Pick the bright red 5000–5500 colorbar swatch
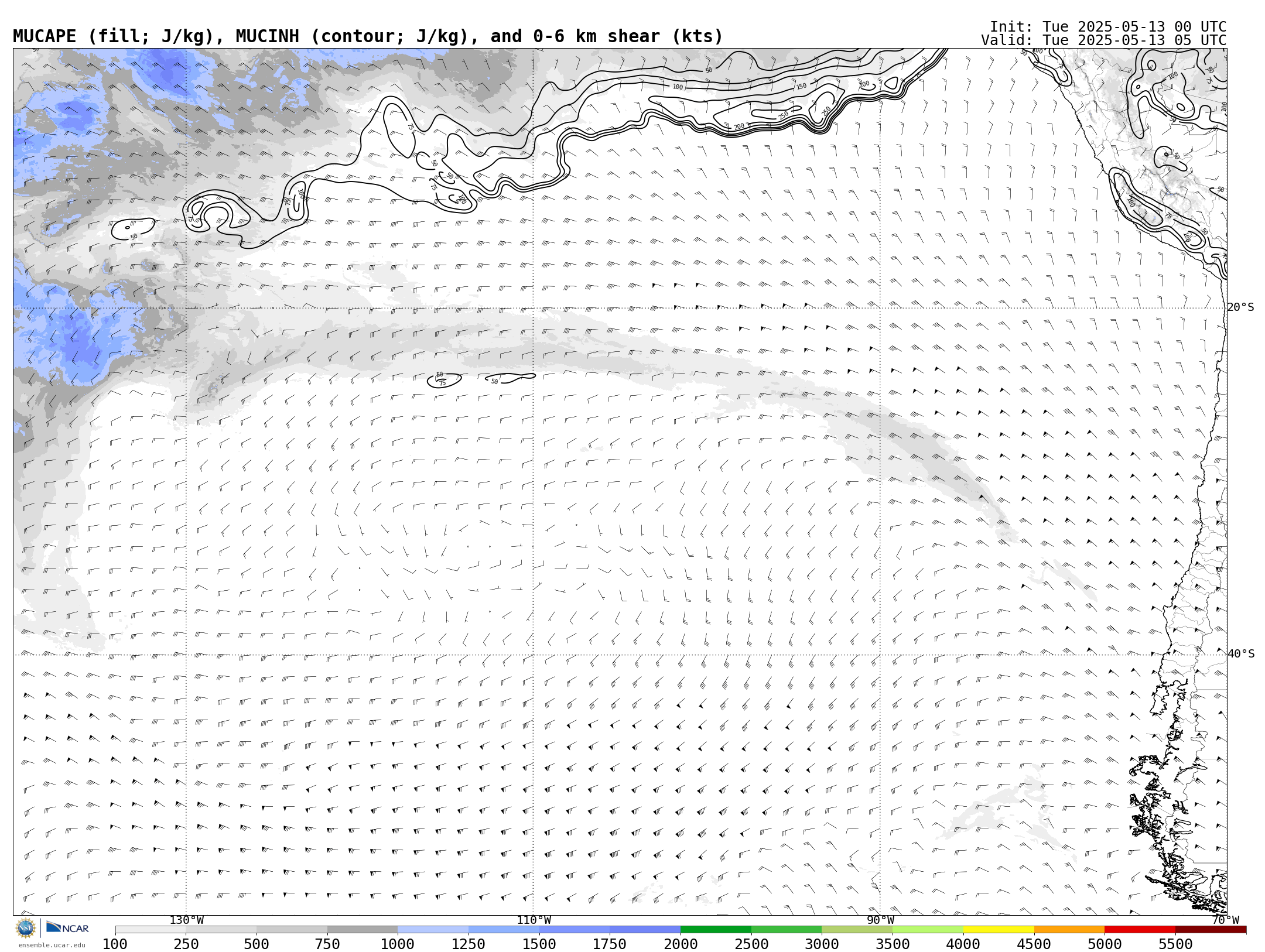The height and width of the screenshot is (952, 1265). (x=1140, y=930)
